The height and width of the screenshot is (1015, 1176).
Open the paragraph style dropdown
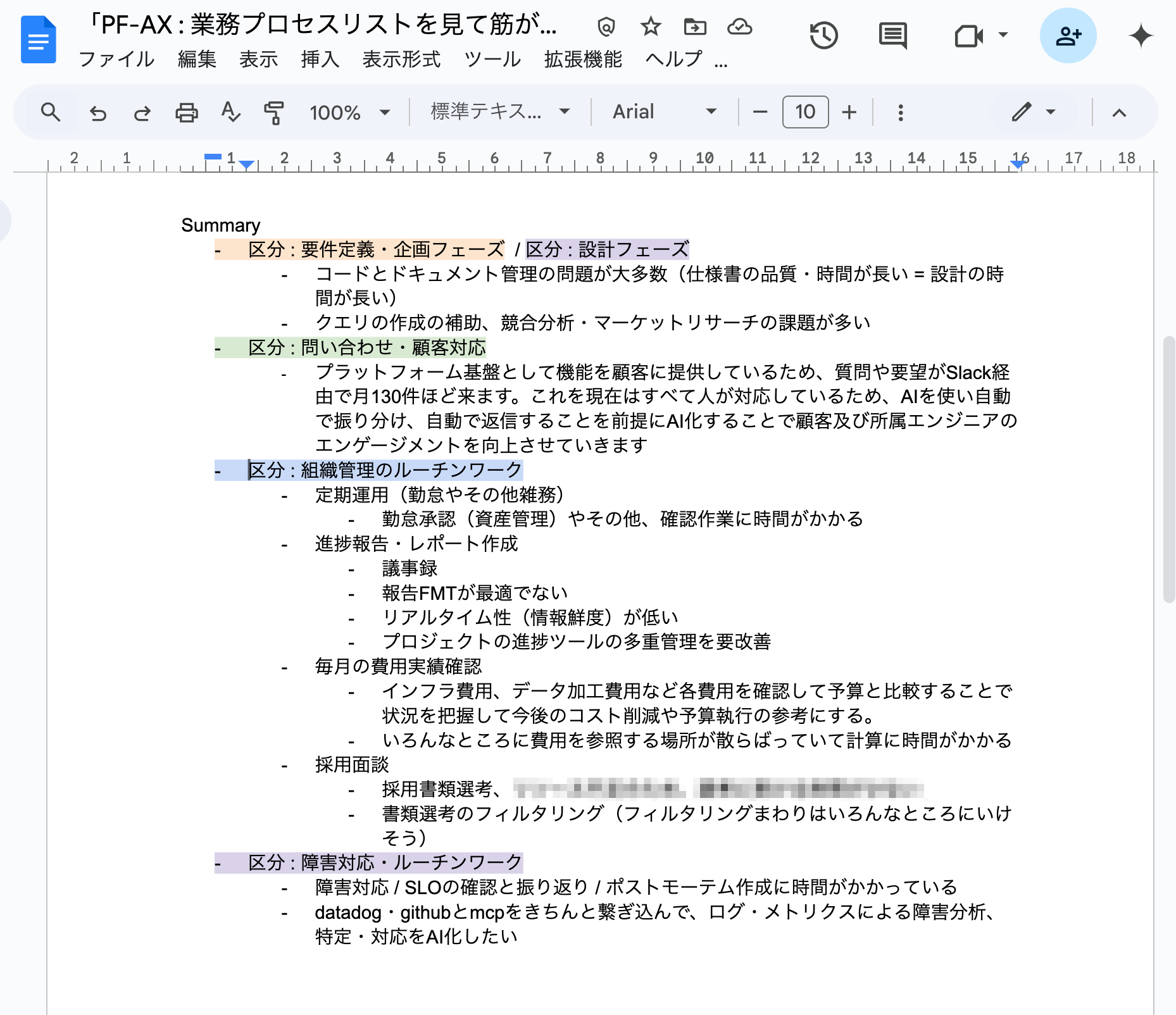pos(500,112)
